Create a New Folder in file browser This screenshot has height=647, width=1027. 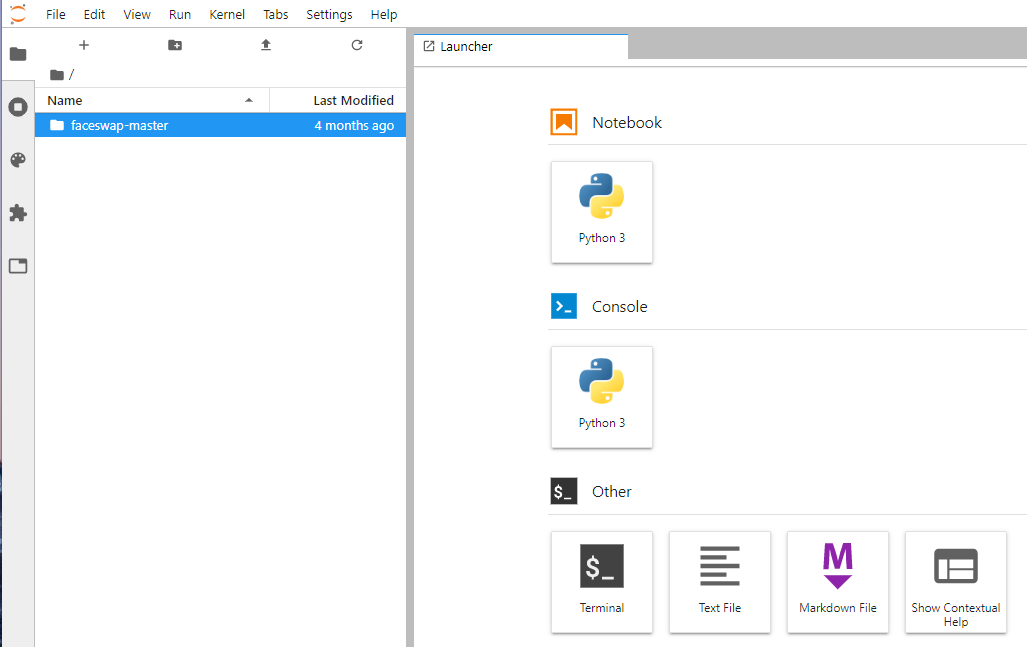tap(175, 45)
